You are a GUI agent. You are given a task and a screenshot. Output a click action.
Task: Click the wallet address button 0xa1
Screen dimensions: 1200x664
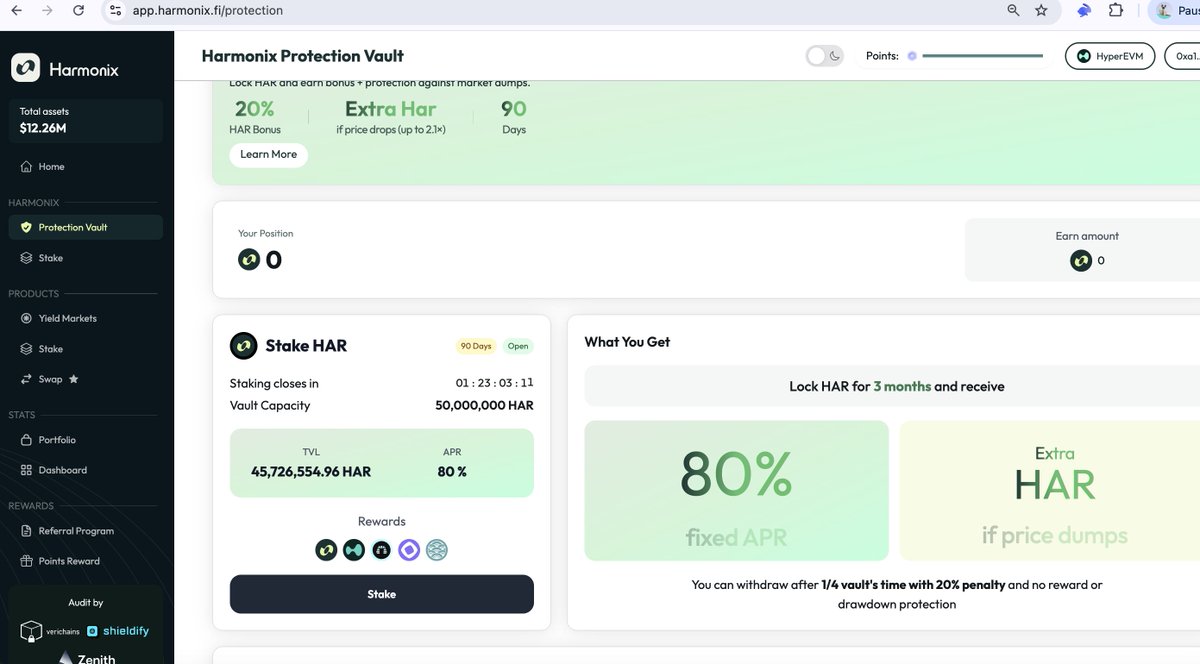1183,56
